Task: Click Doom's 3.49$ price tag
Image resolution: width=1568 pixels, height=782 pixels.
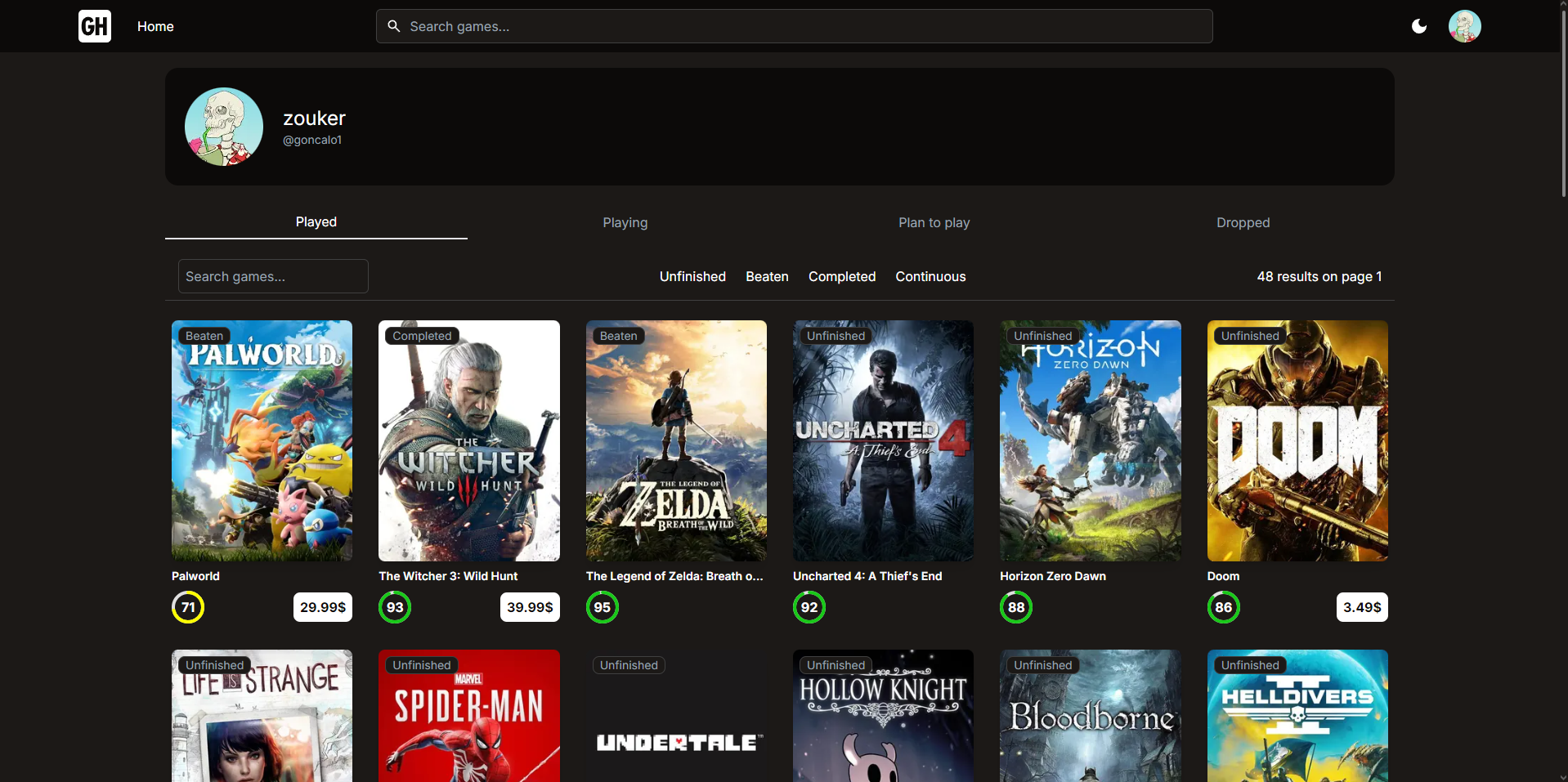Action: [1361, 606]
